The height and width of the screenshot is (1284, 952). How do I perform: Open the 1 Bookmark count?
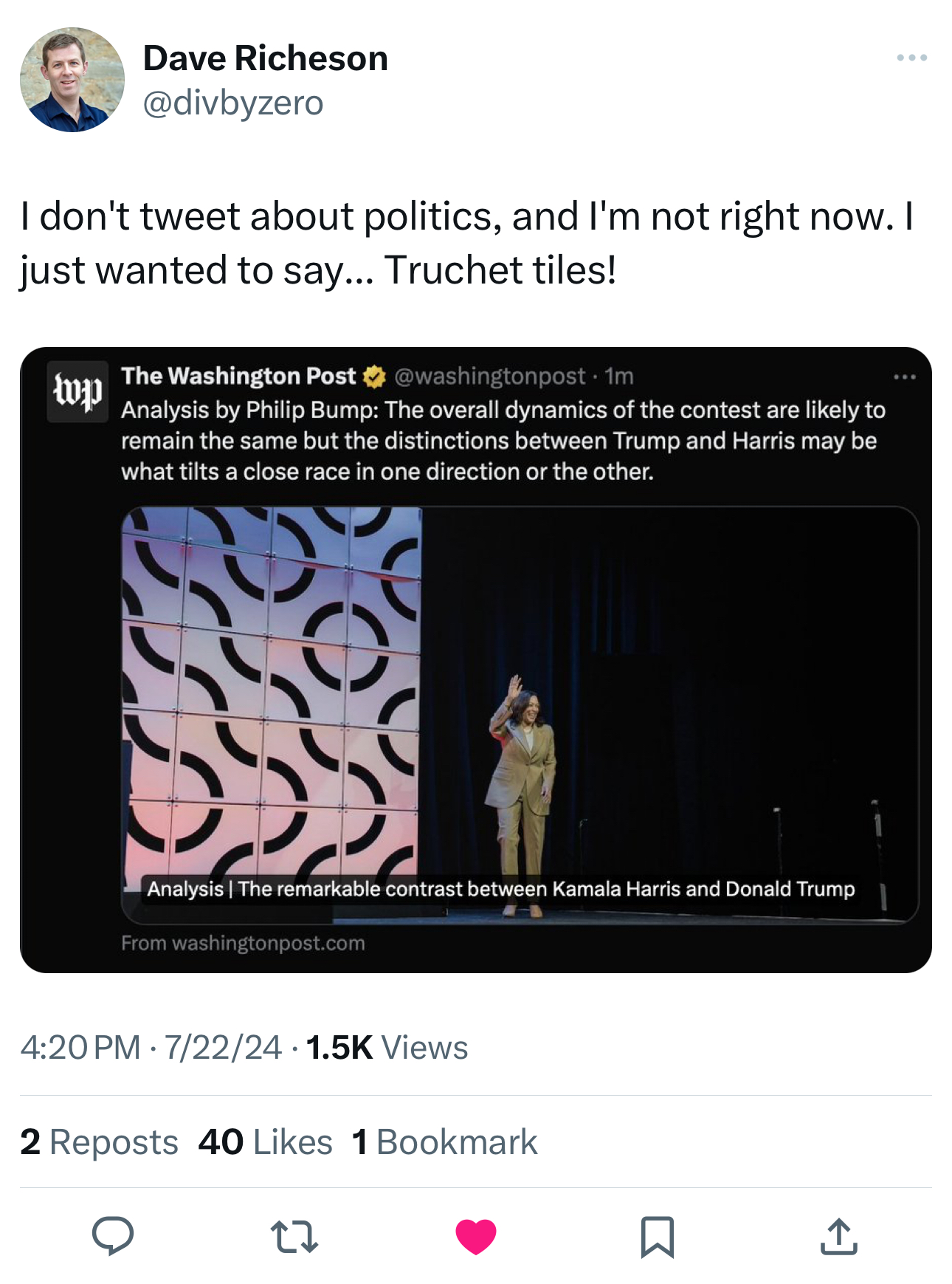(x=444, y=1141)
